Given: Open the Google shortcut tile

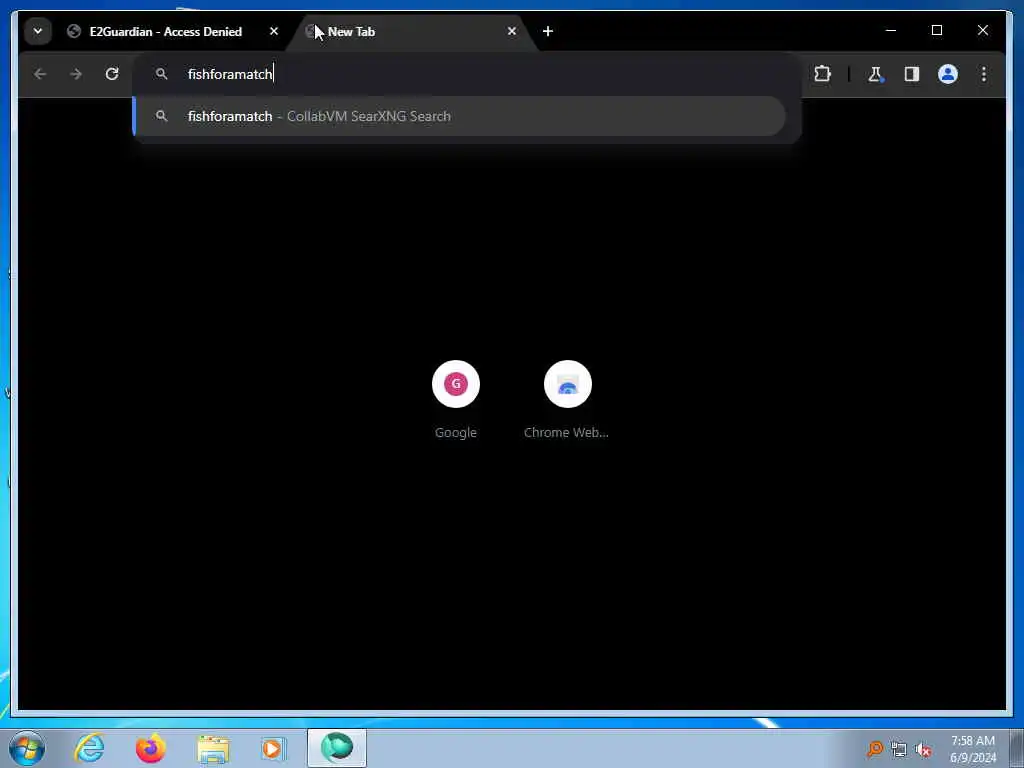Looking at the screenshot, I should (x=456, y=384).
